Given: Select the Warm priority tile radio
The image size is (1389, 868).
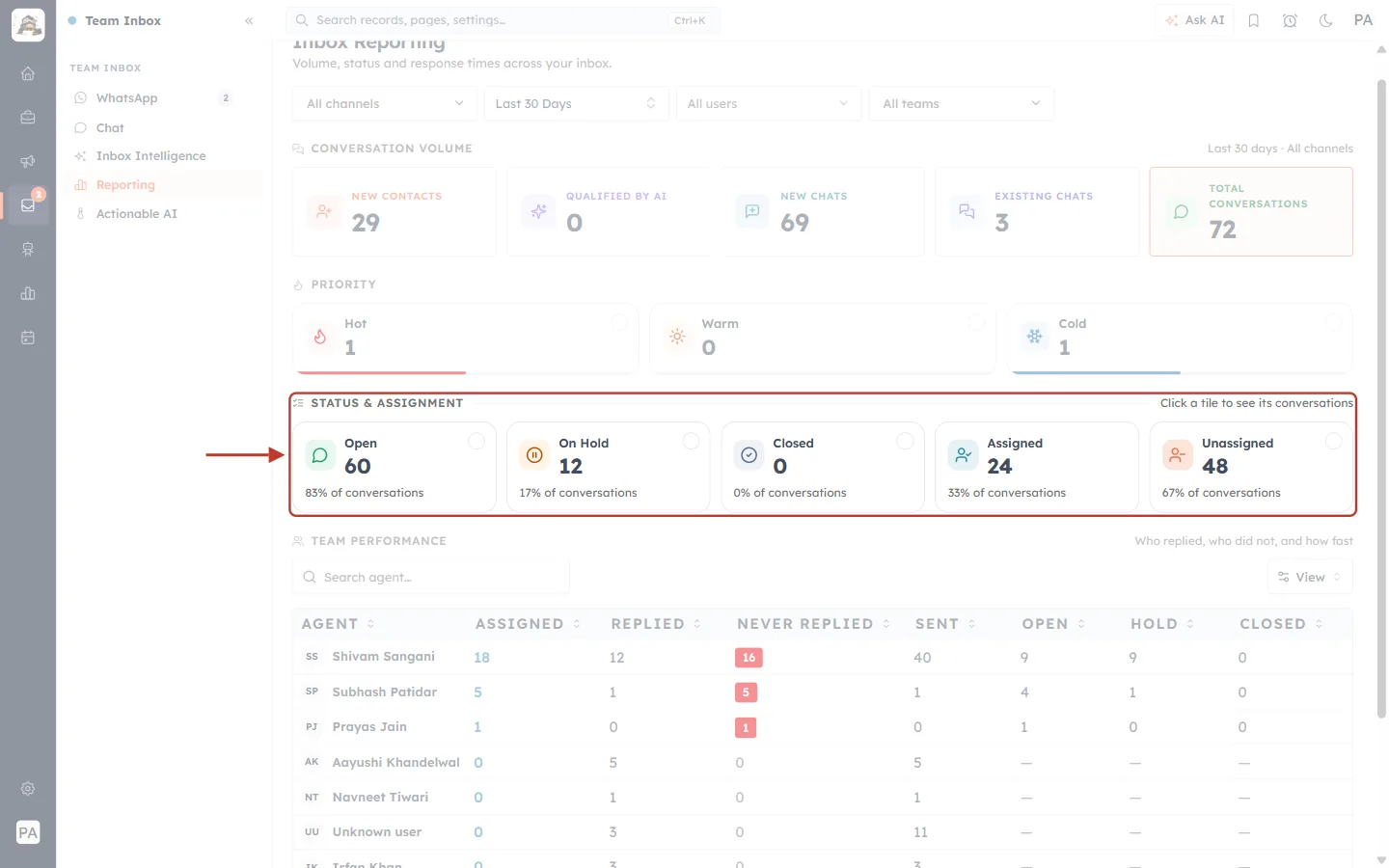Looking at the screenshot, I should (976, 322).
